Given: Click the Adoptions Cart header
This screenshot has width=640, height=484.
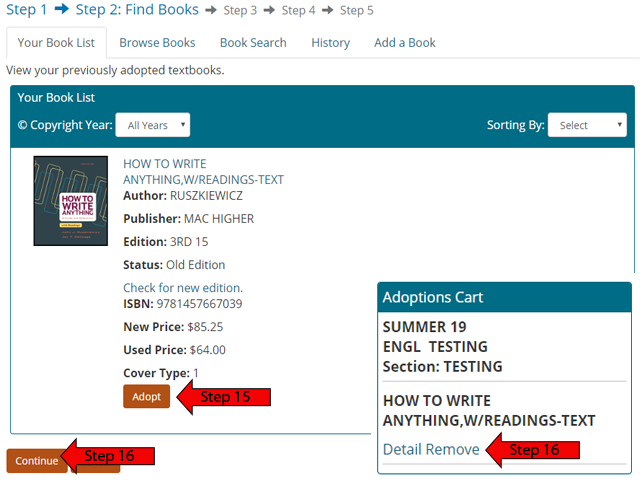Looking at the screenshot, I should (504, 297).
